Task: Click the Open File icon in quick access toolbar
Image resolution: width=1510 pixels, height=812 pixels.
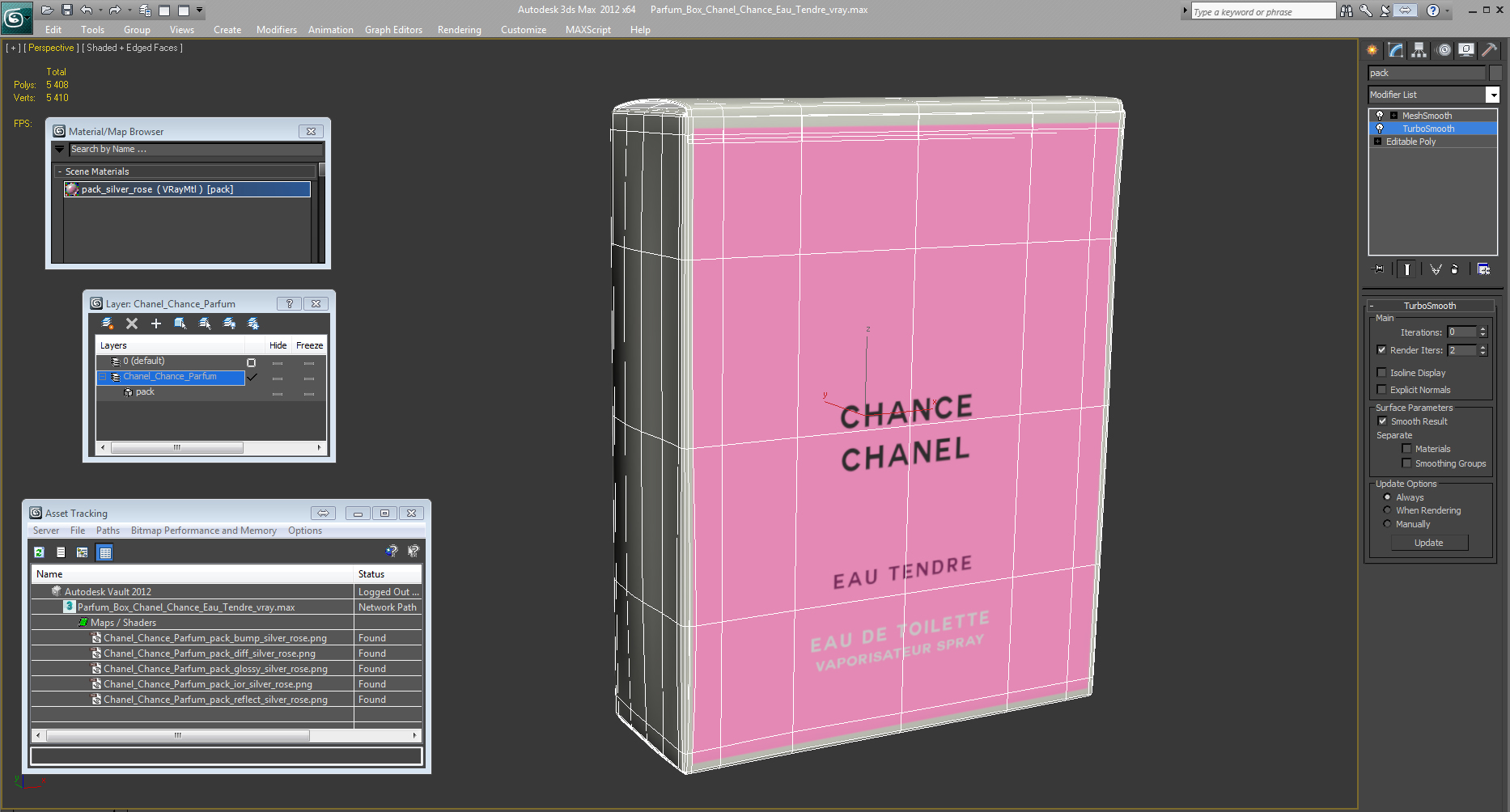Action: [x=47, y=11]
